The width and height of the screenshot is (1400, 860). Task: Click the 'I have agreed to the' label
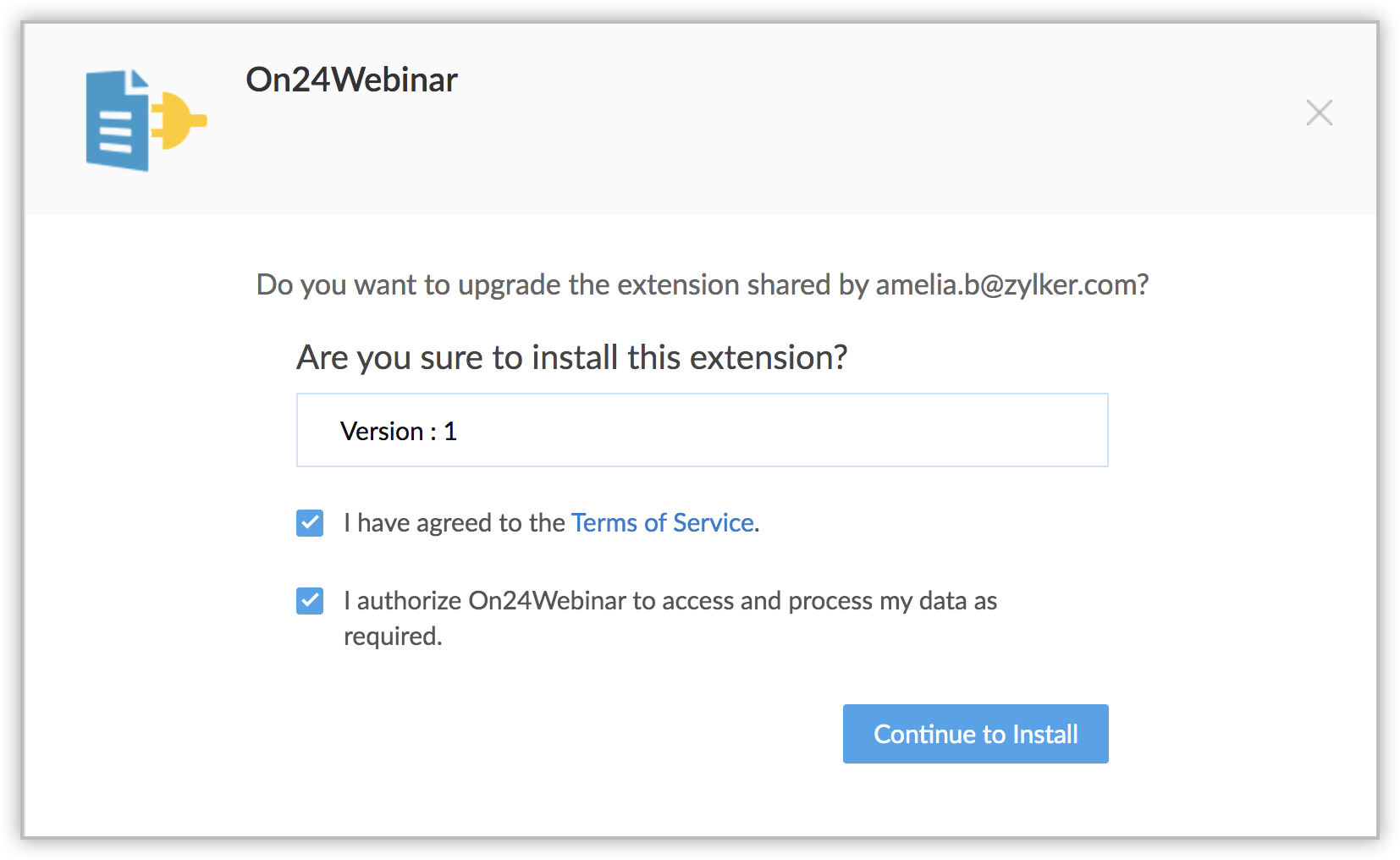click(x=454, y=523)
